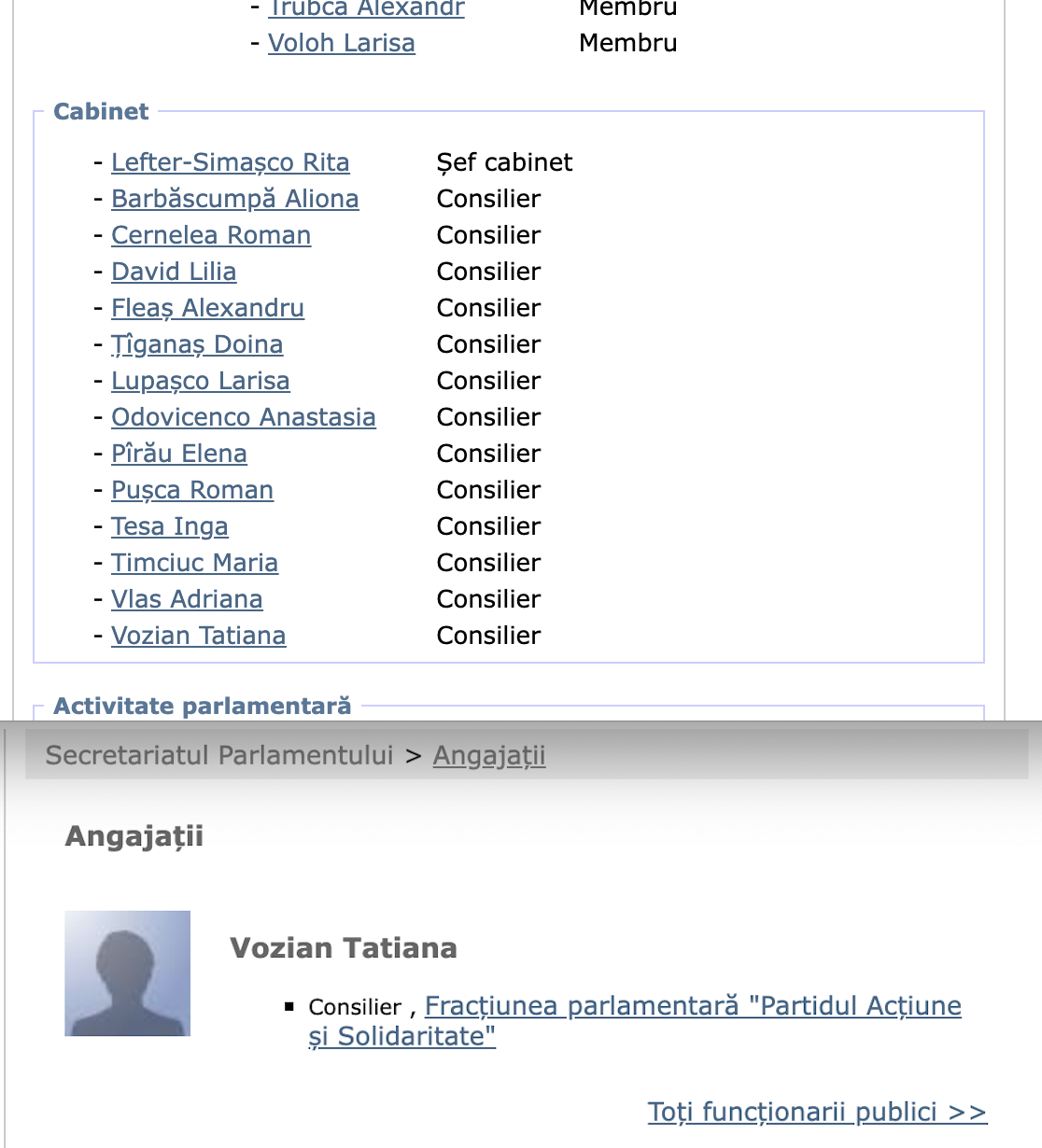
Task: Open the Voloh Larisa member link
Action: point(341,43)
